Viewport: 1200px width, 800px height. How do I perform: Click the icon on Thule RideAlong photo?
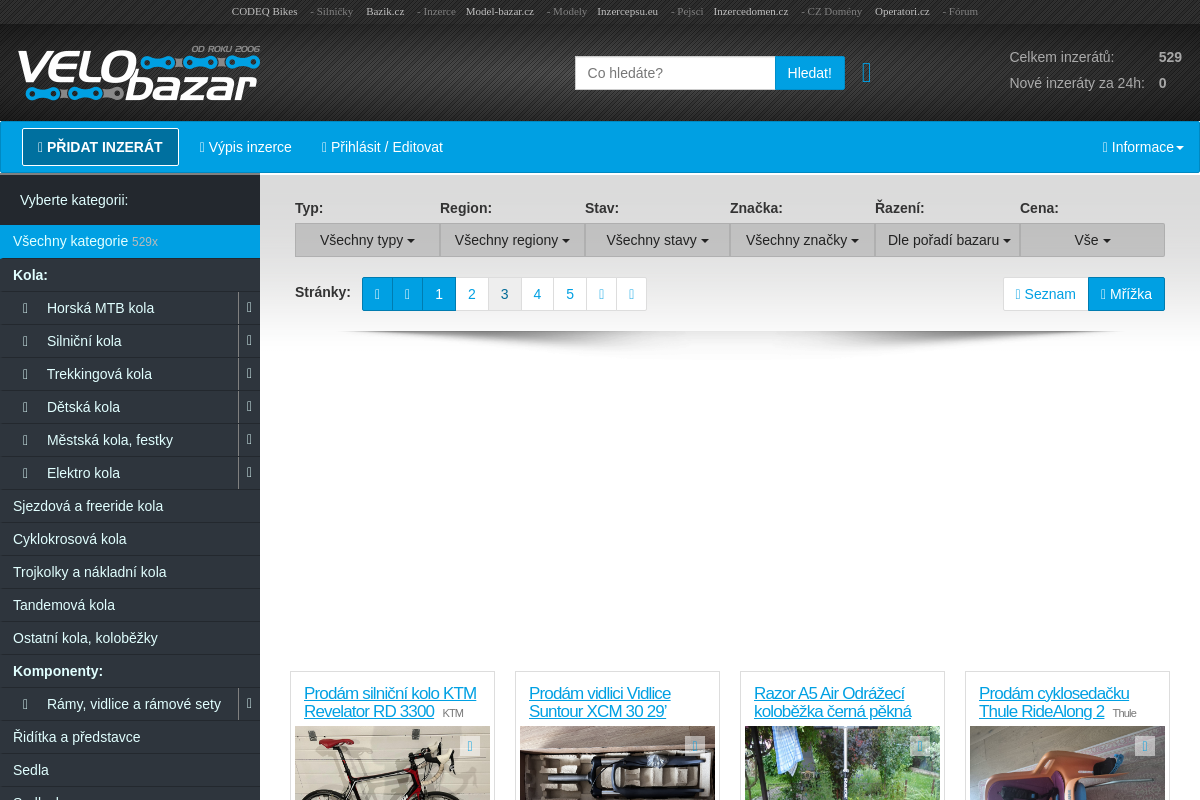[x=1145, y=746]
